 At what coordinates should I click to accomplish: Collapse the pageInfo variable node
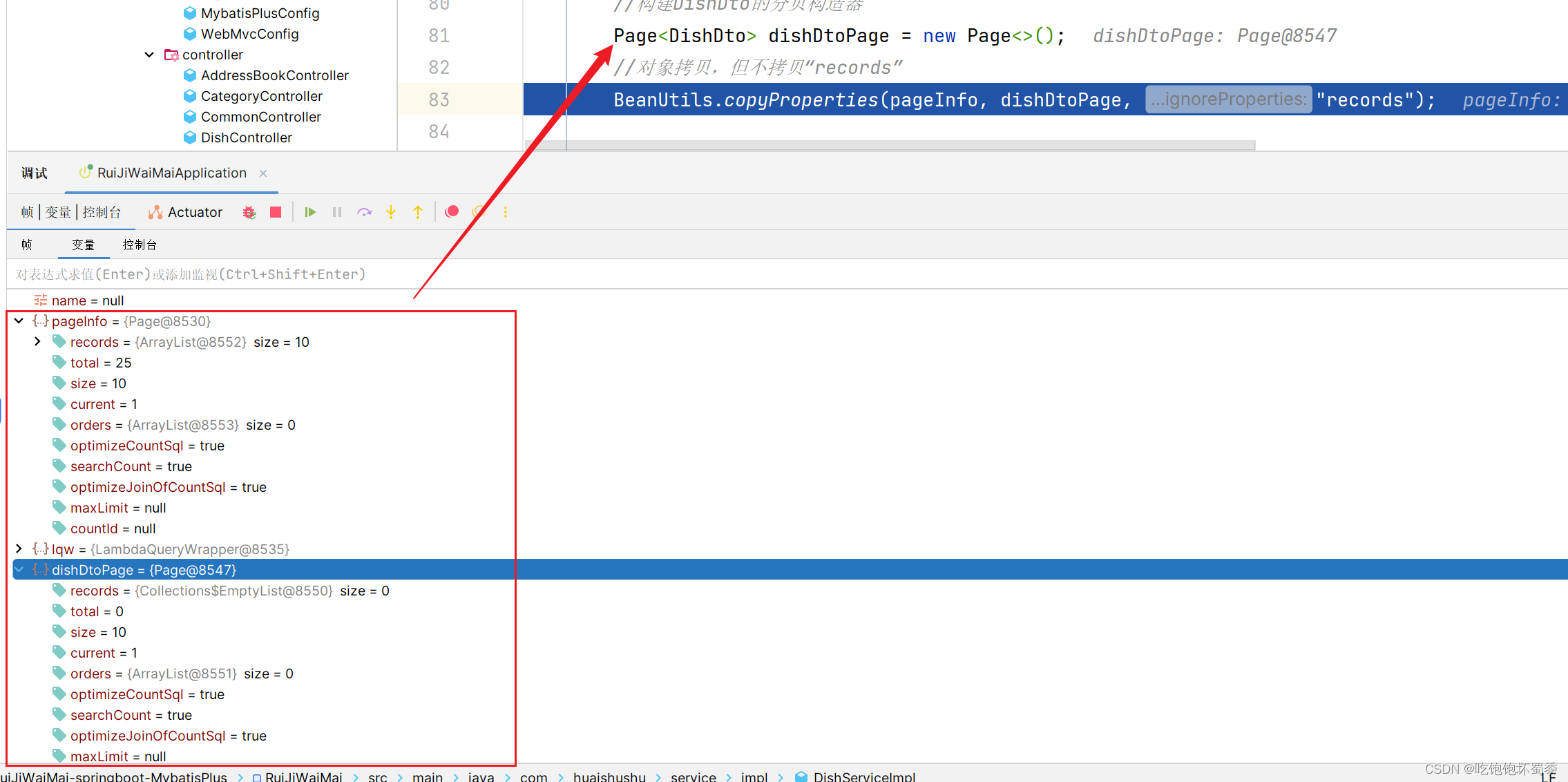19,321
